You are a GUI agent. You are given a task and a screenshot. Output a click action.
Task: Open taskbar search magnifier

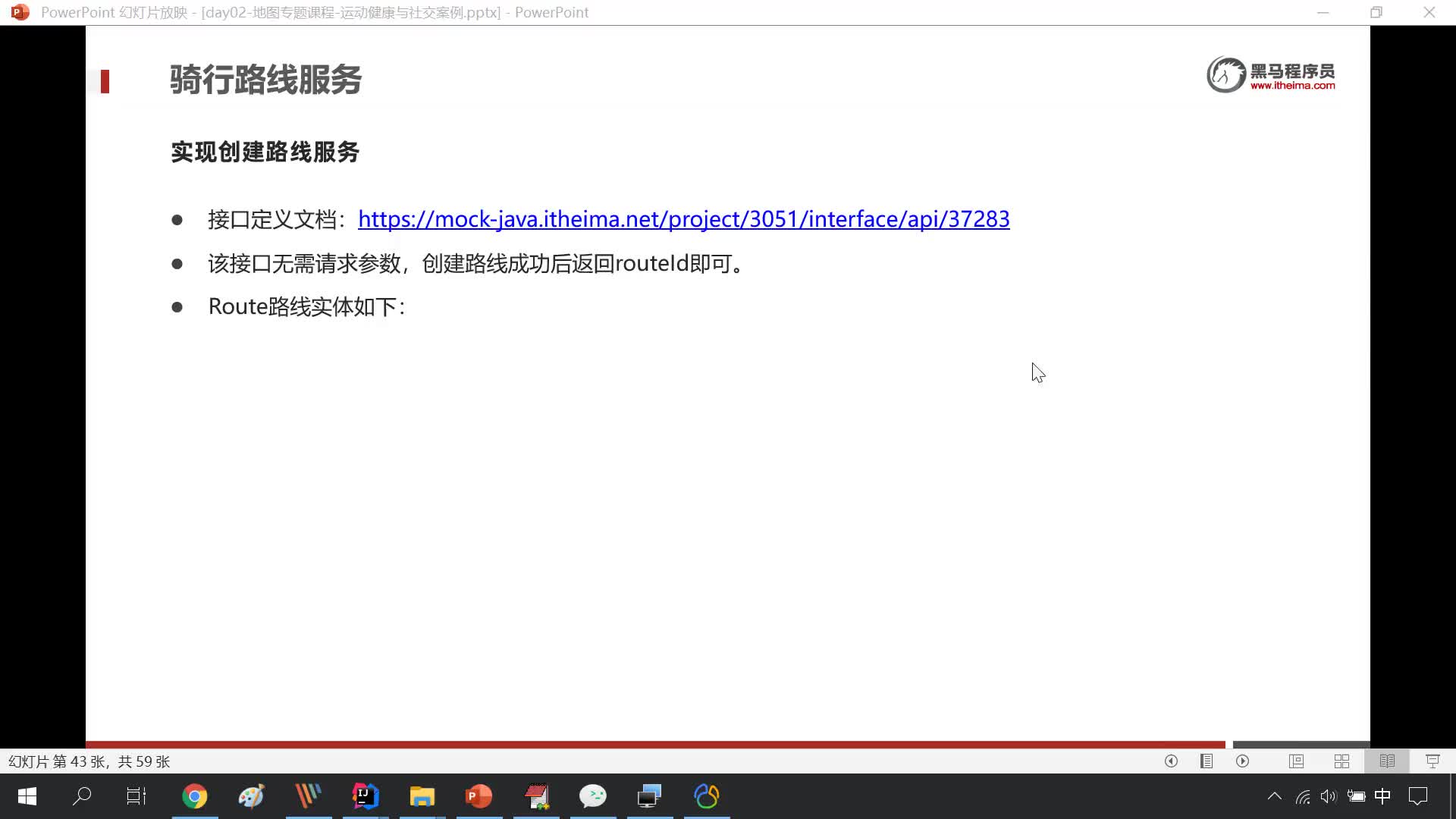coord(82,796)
